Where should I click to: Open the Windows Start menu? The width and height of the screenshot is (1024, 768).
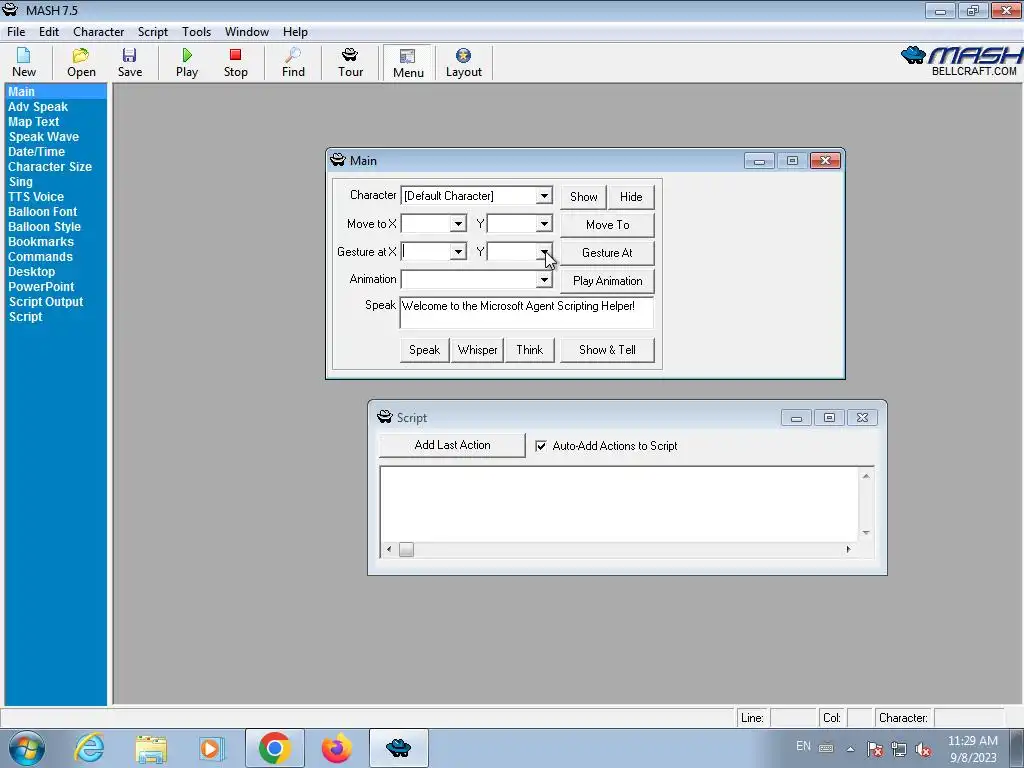click(x=26, y=748)
